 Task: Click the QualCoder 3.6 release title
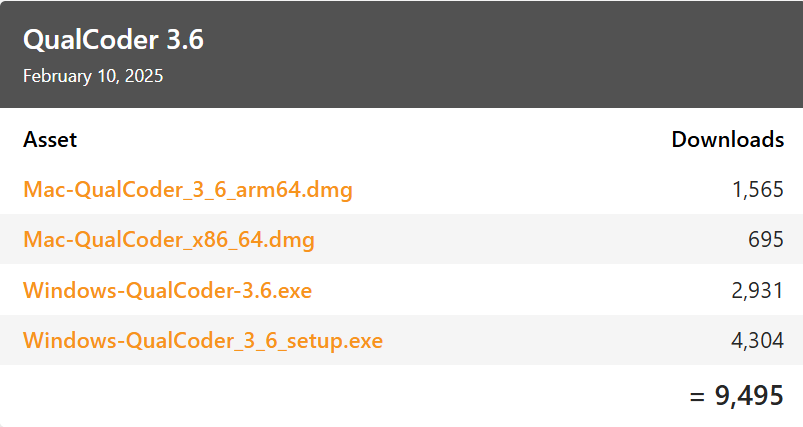point(113,40)
